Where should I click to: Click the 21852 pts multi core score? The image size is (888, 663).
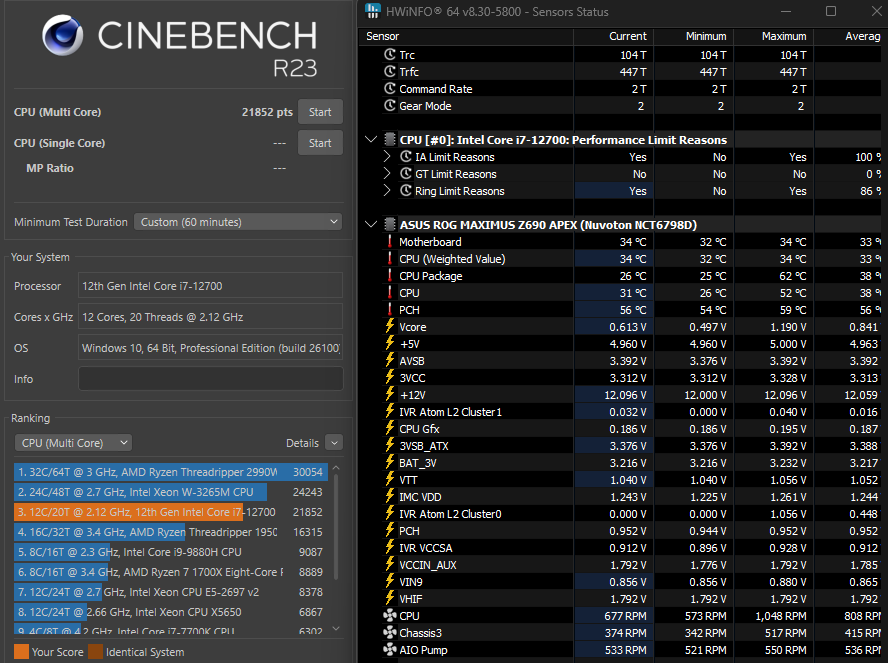267,112
